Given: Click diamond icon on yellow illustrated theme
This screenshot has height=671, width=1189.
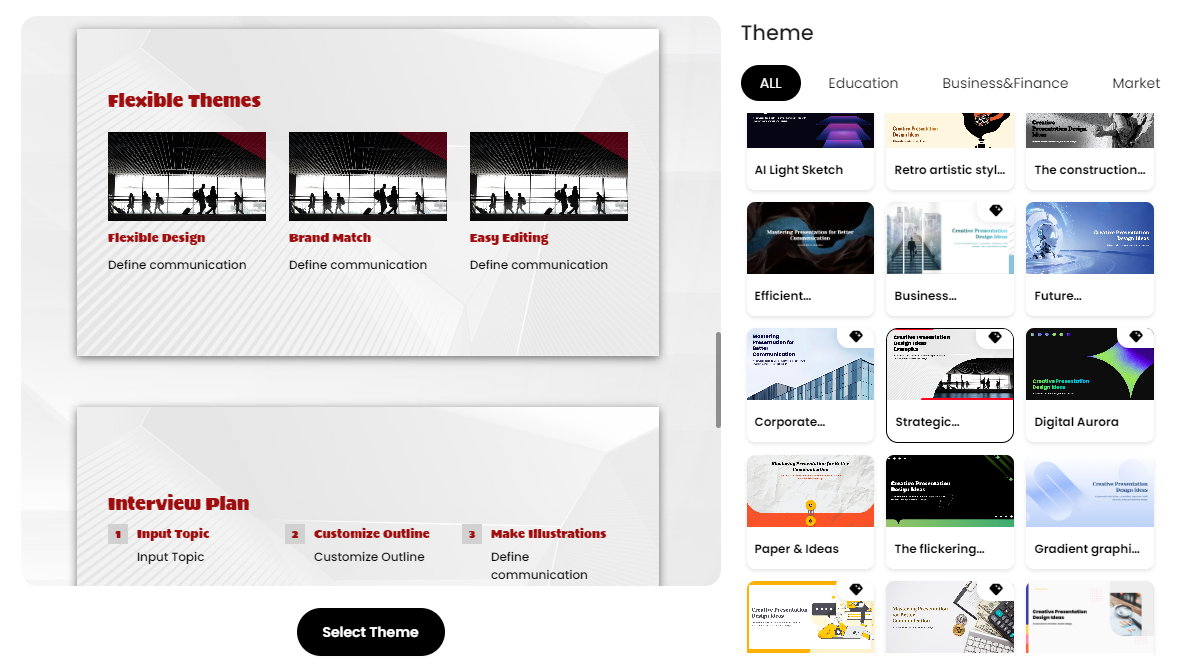Looking at the screenshot, I should (x=856, y=589).
